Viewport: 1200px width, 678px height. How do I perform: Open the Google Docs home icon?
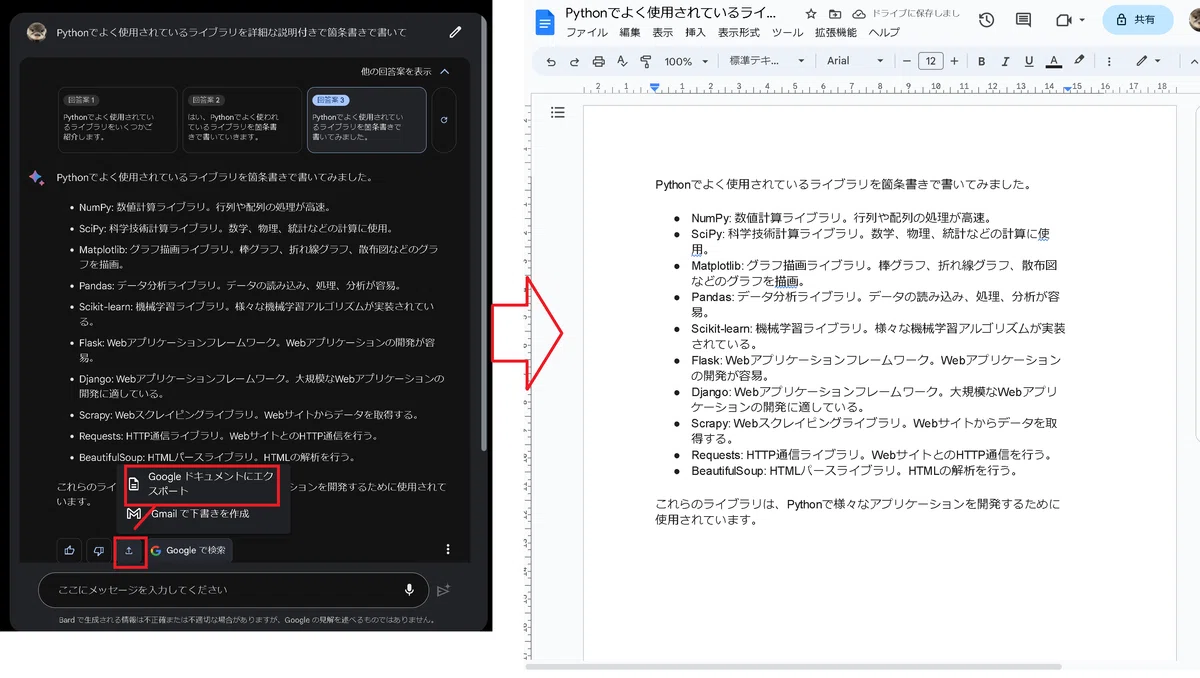point(545,22)
